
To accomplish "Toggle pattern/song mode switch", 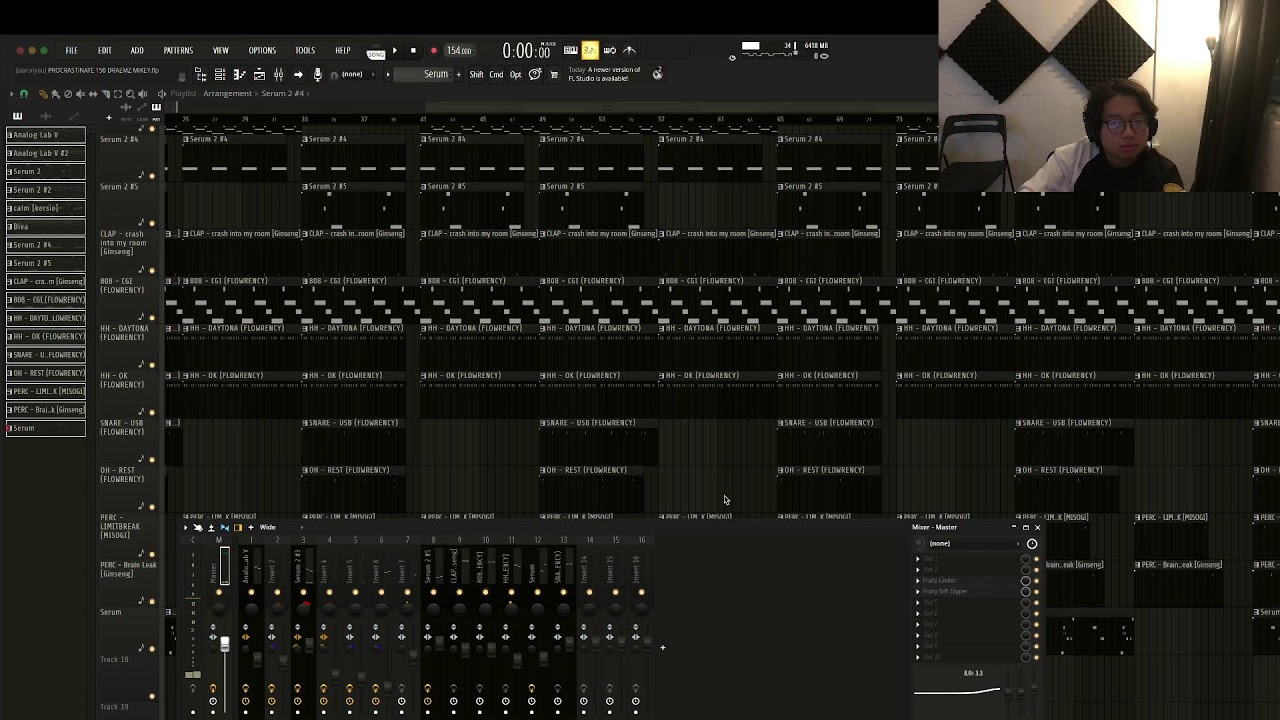I will click(376, 52).
